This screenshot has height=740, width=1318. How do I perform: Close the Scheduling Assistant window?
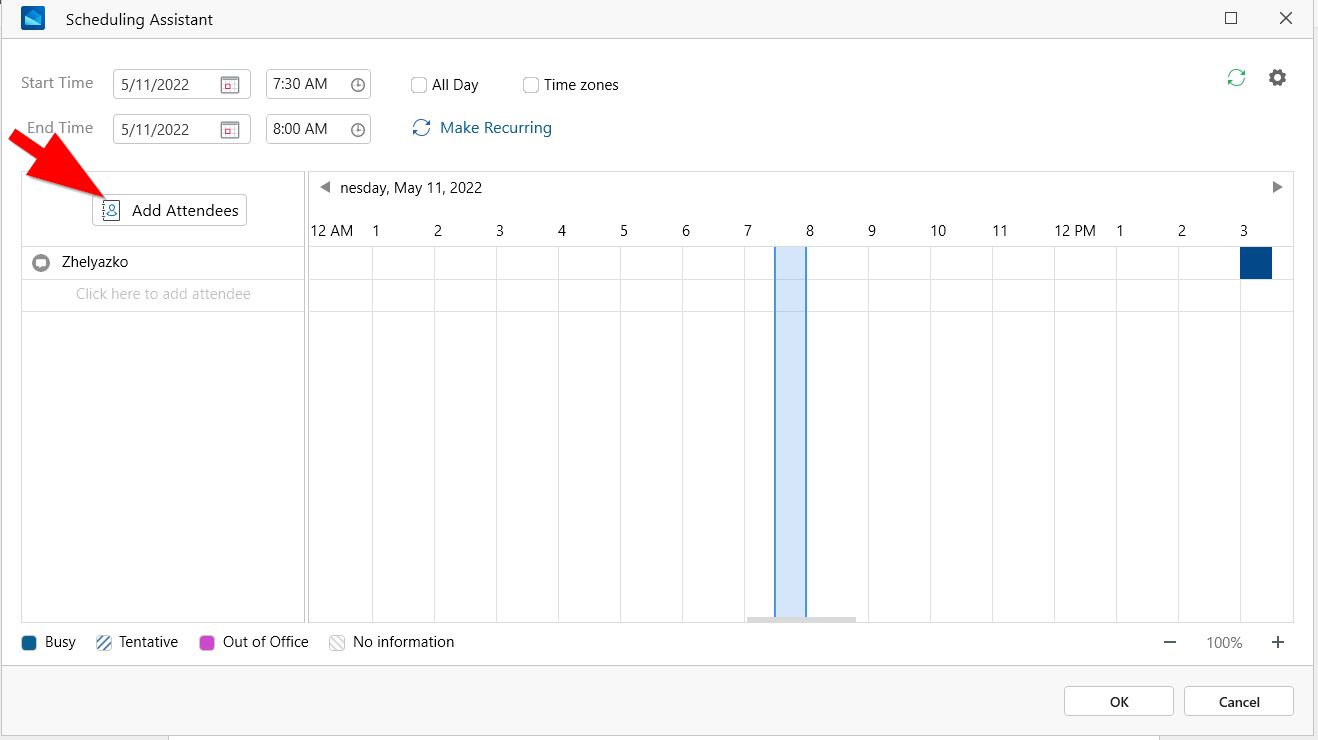[1286, 18]
